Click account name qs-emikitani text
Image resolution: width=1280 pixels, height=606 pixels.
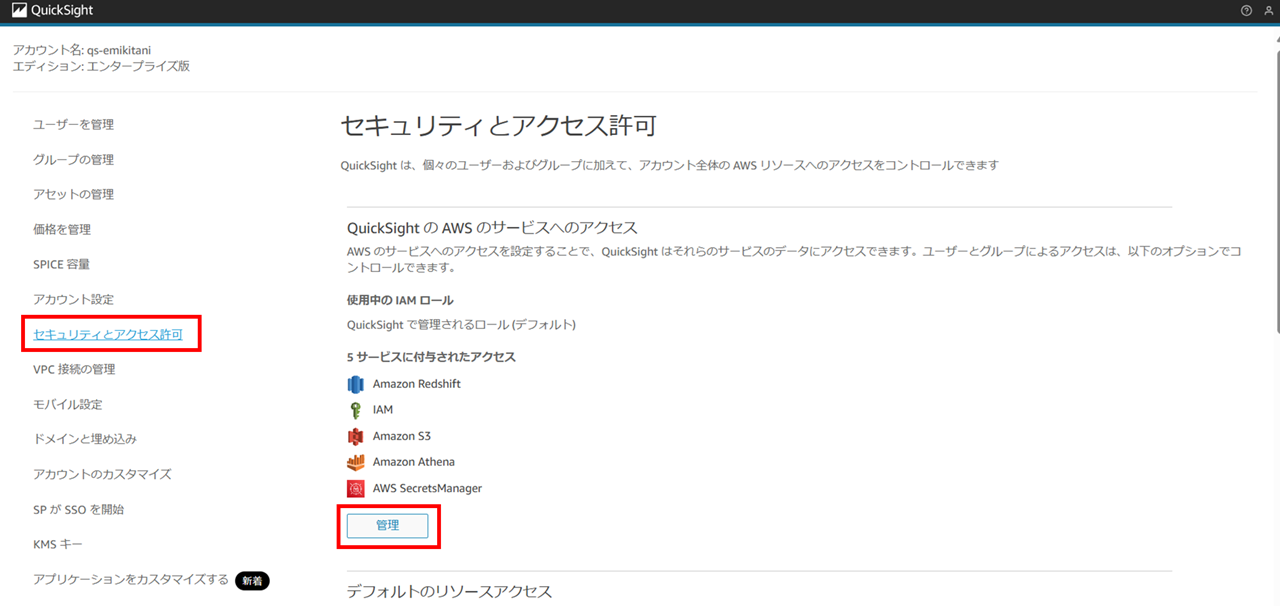click(119, 50)
